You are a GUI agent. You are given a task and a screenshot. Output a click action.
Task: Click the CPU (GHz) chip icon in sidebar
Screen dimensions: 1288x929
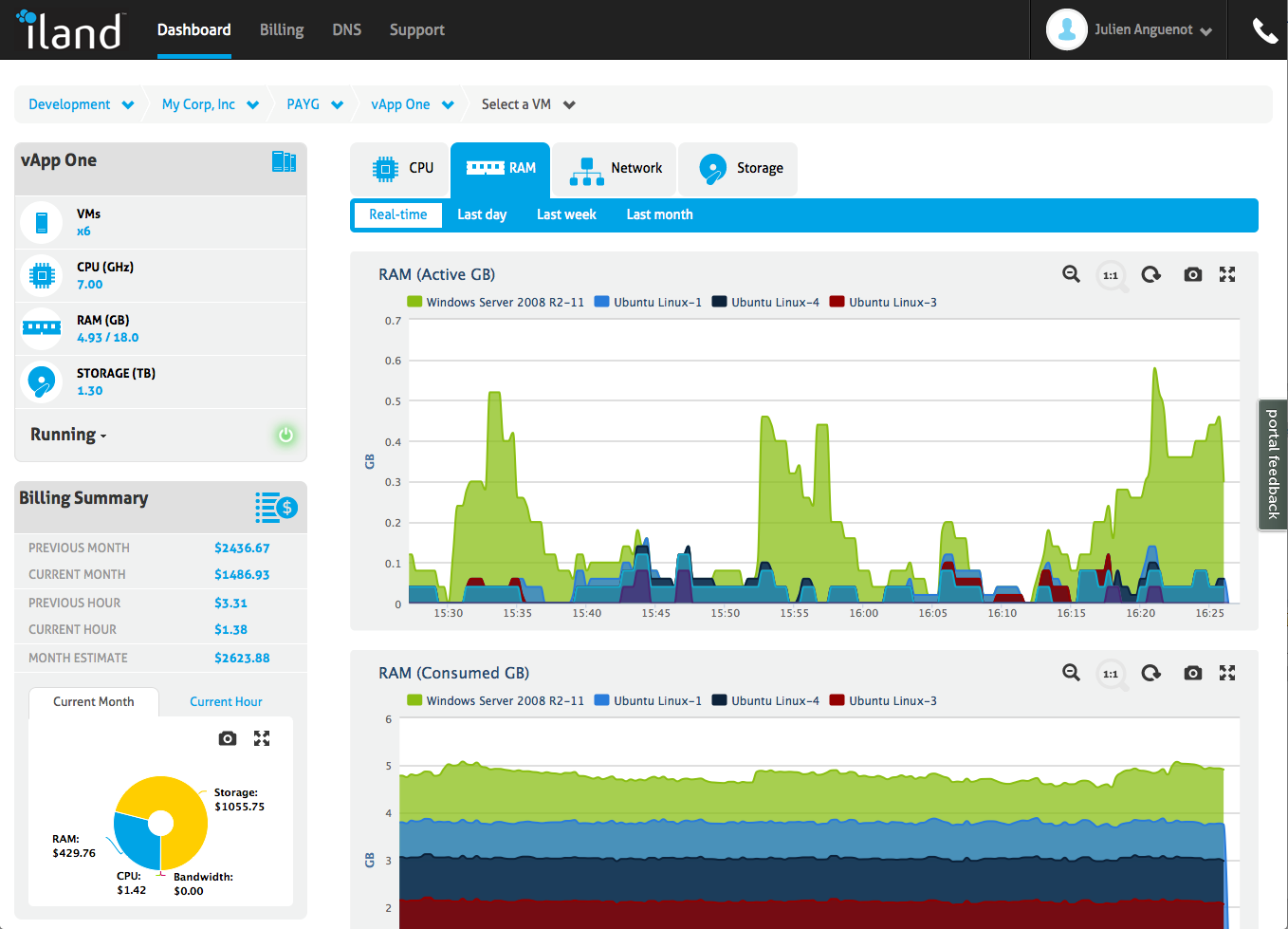(x=42, y=276)
